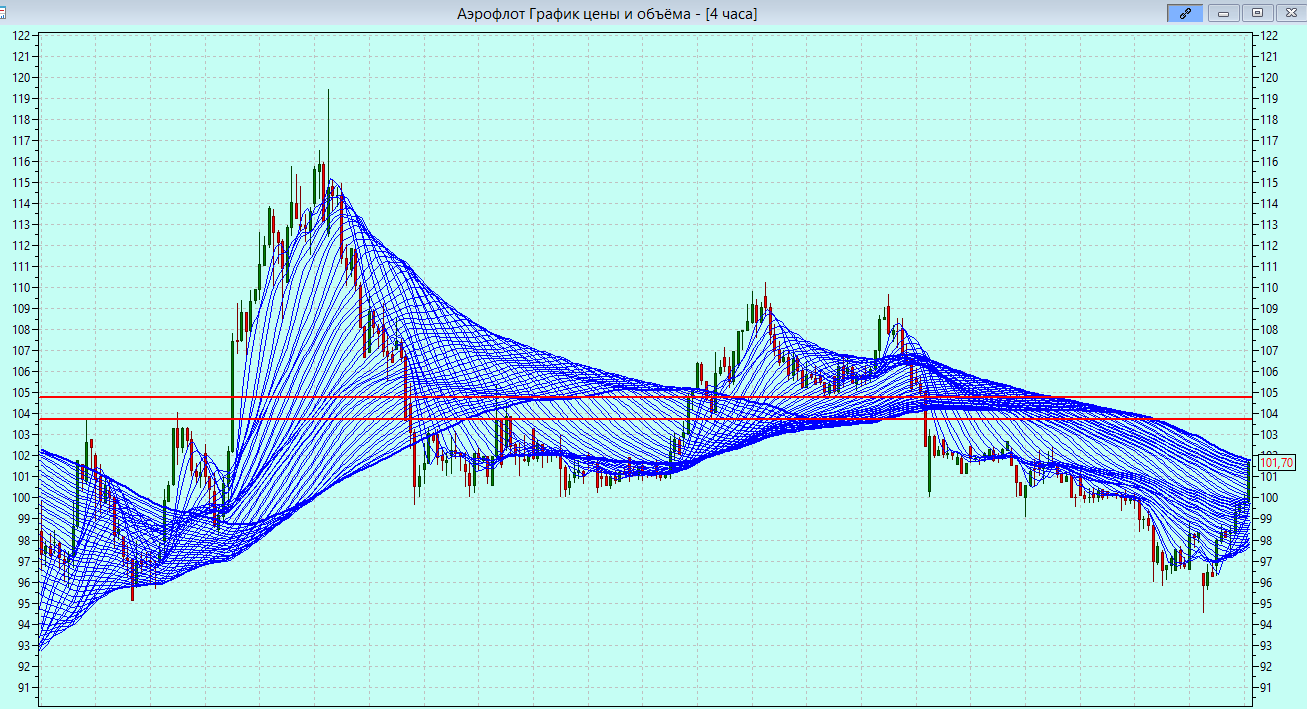Click the left axis label 122
This screenshot has height=709, width=1307.
pos(22,36)
